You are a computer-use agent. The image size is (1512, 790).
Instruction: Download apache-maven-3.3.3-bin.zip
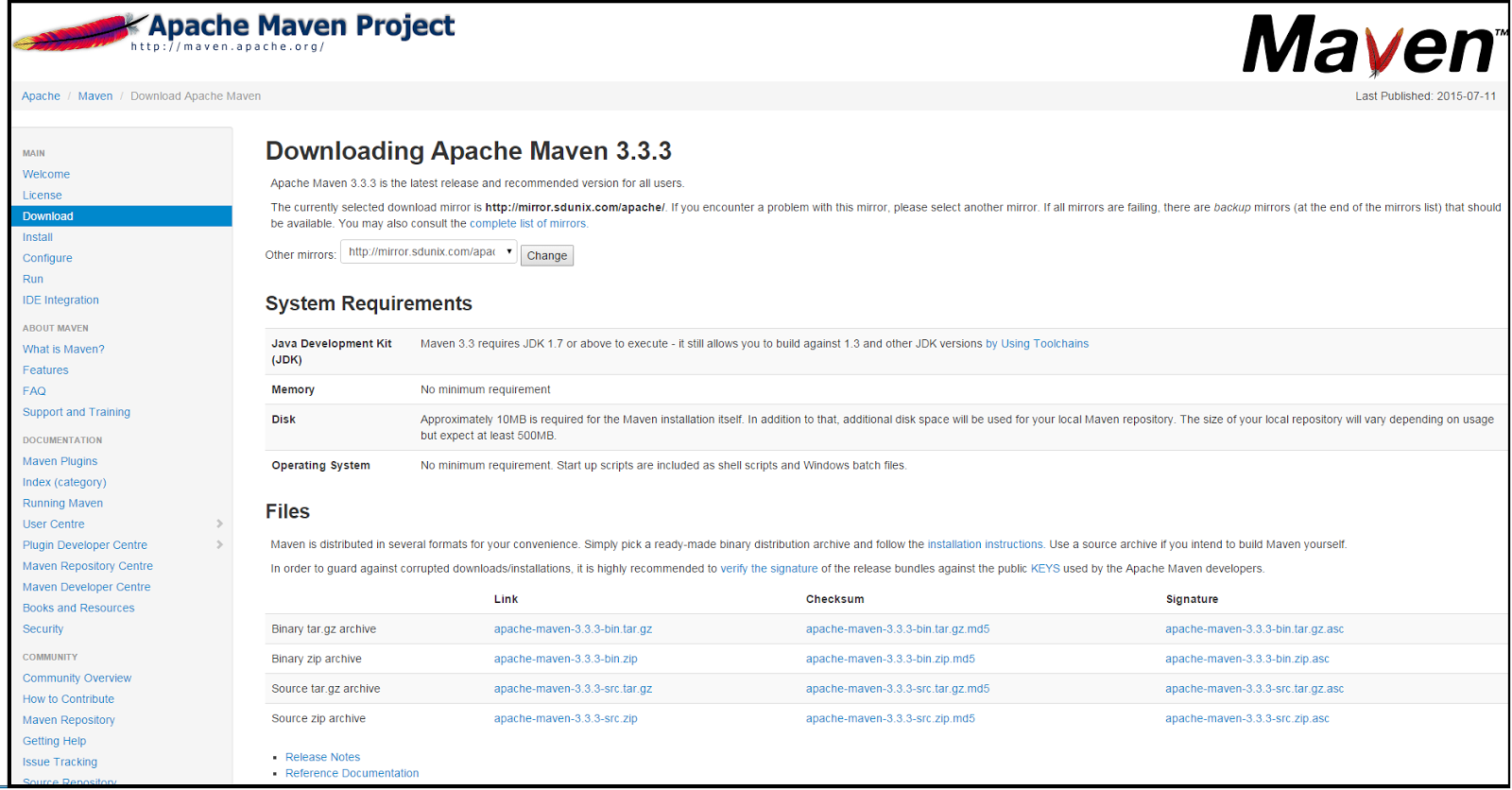[565, 659]
